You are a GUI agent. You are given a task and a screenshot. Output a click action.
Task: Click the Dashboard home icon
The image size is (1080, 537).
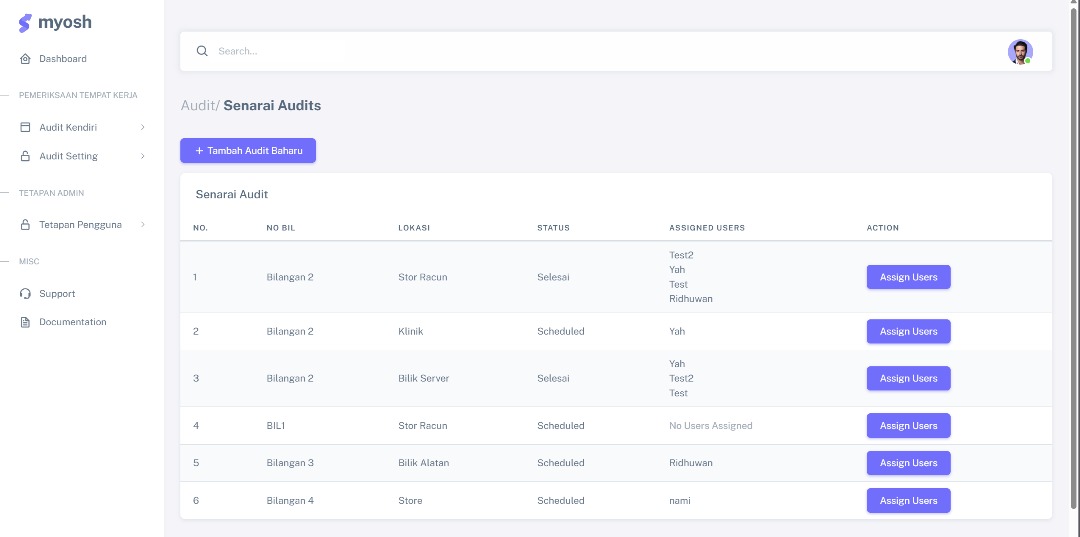(26, 59)
